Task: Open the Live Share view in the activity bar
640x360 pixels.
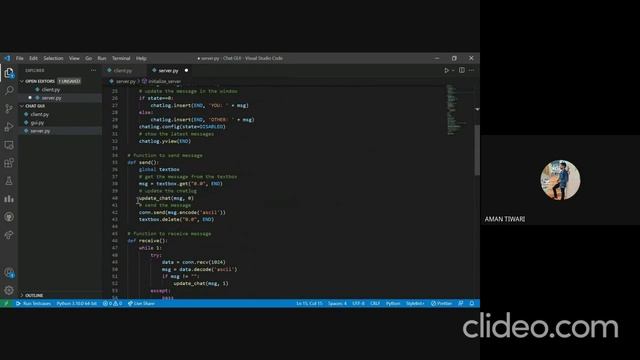Action: 9,235
